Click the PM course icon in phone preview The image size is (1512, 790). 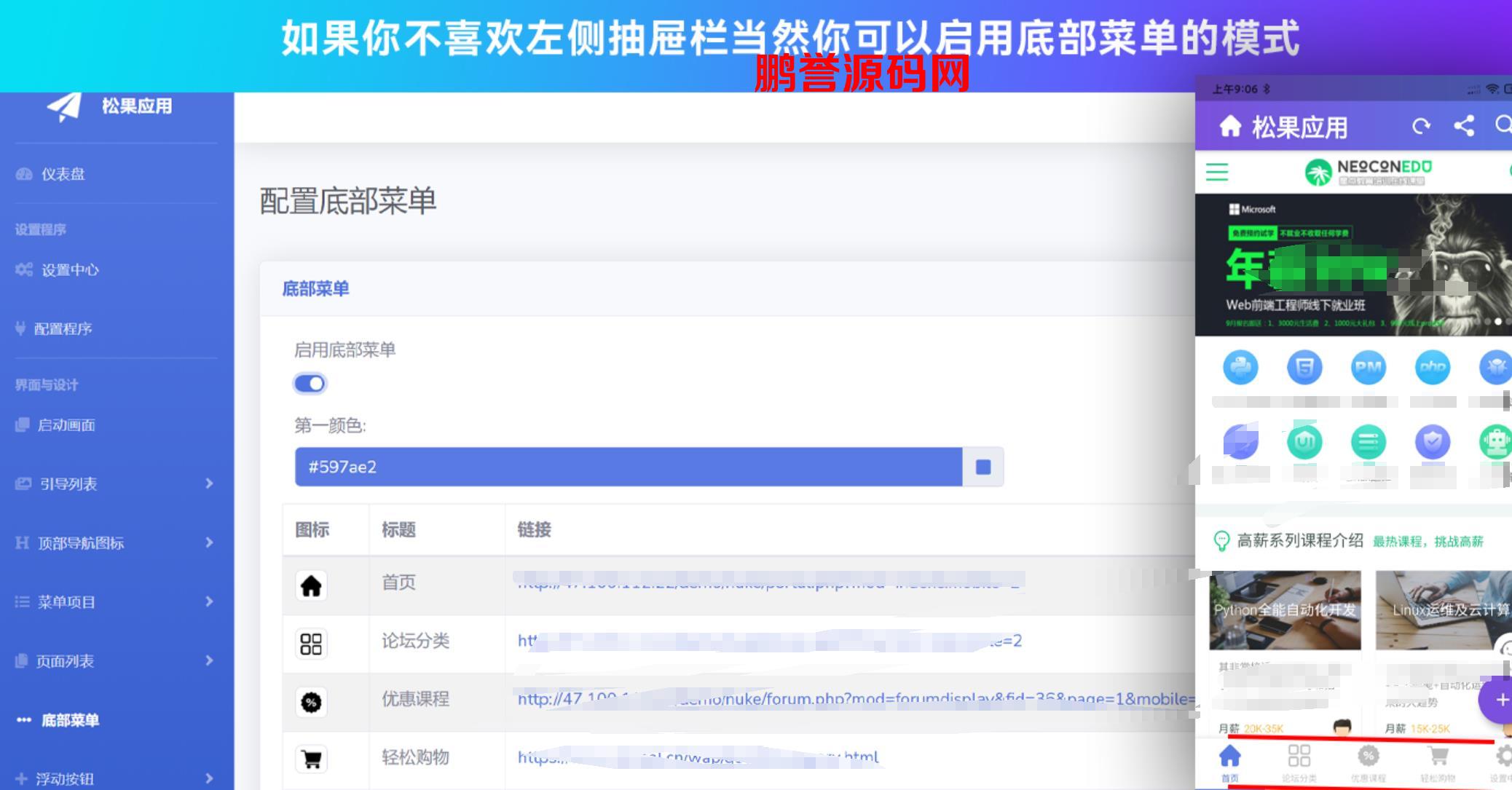(1369, 368)
